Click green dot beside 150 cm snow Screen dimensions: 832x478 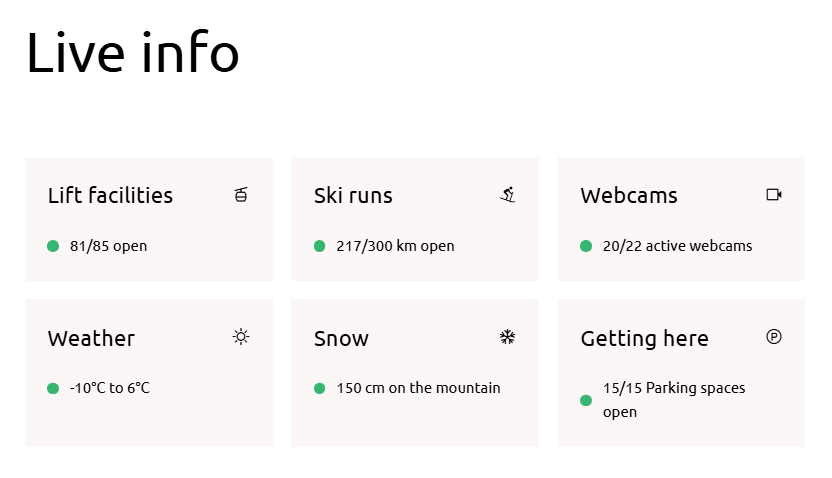(x=320, y=388)
